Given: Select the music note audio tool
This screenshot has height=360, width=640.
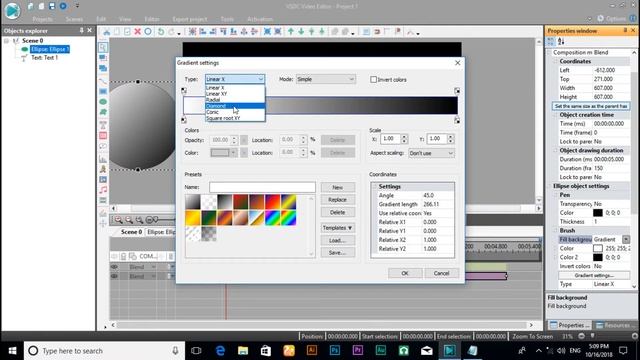Looking at the screenshot, I should tap(103, 190).
